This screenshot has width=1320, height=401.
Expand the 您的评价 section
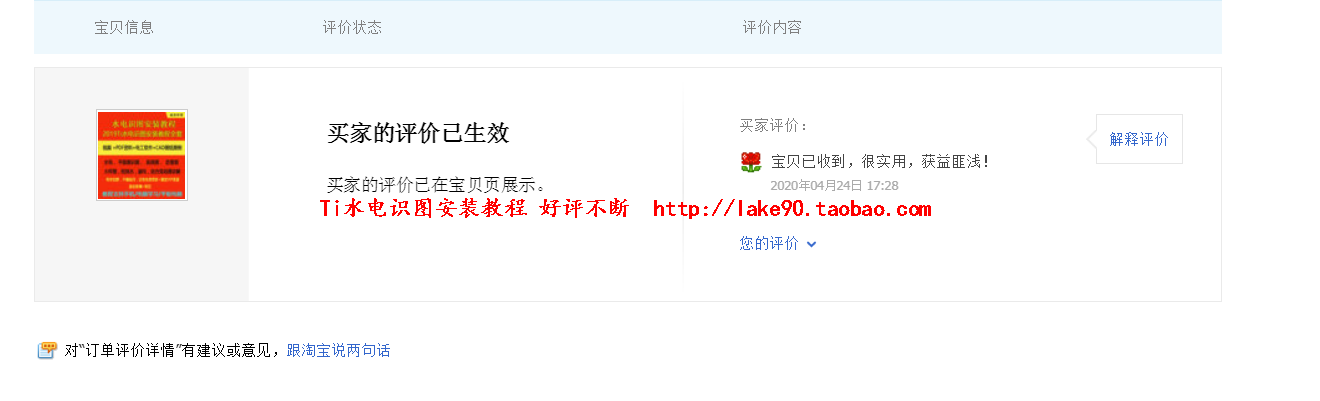778,243
